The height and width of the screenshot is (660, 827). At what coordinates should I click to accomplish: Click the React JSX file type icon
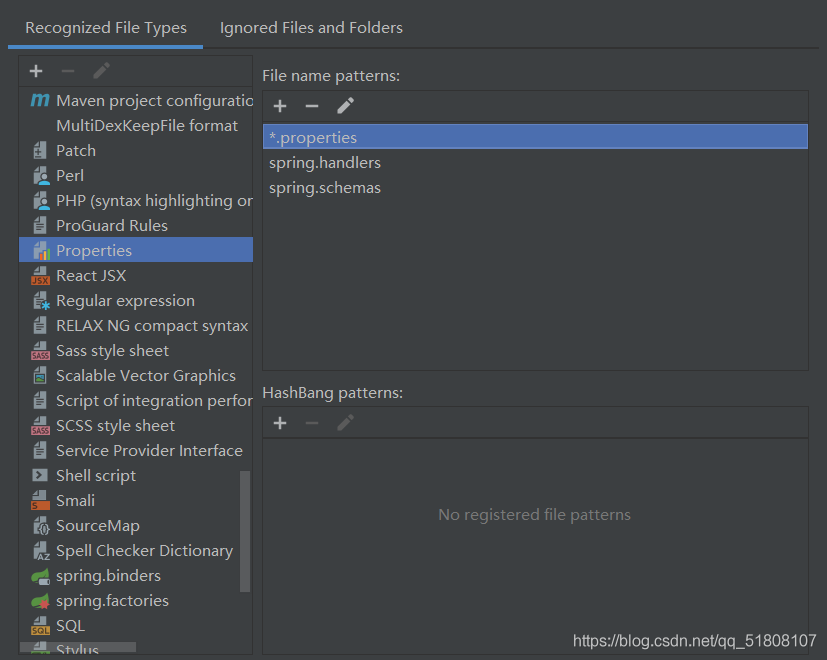(40, 276)
